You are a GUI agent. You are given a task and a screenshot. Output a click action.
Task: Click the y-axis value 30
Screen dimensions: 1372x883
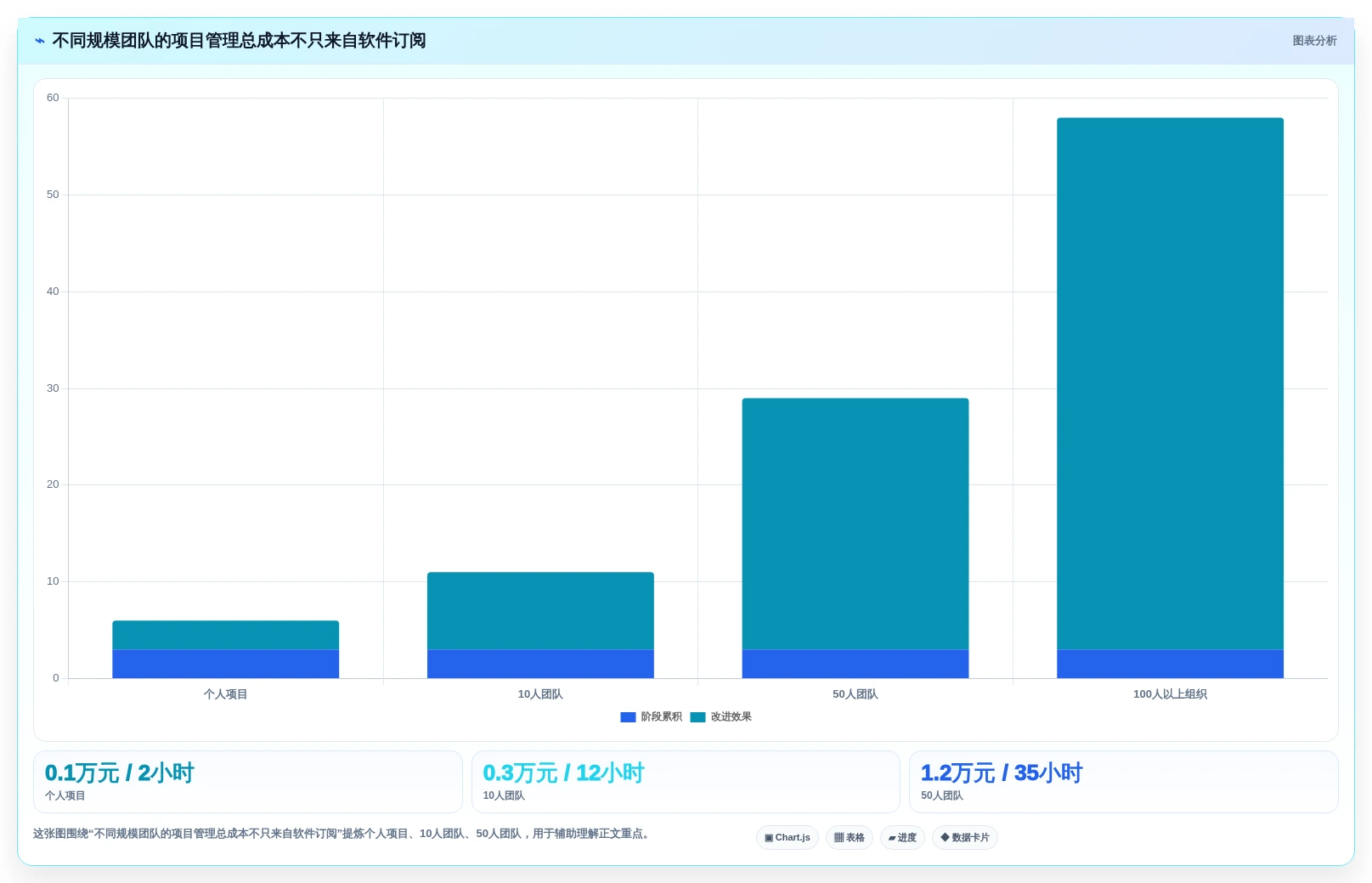tap(53, 388)
